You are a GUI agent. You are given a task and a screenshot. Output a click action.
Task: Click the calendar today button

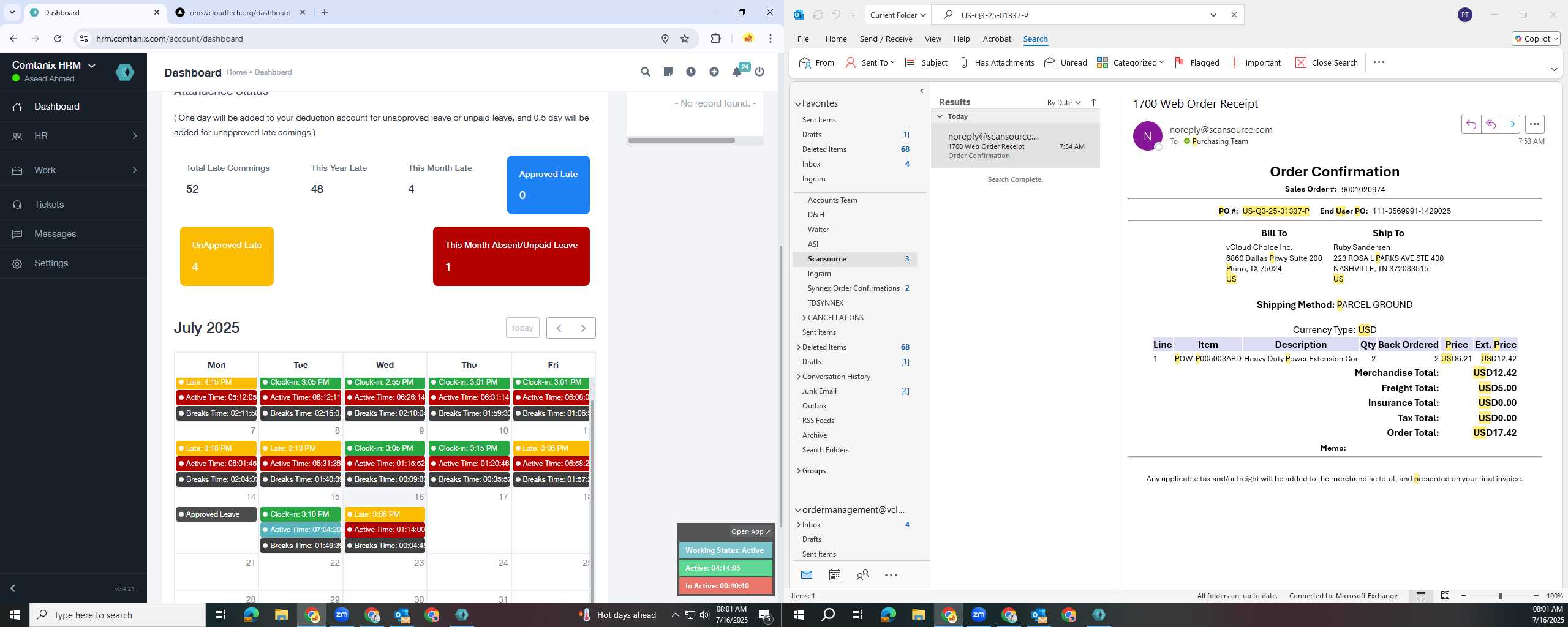522,328
